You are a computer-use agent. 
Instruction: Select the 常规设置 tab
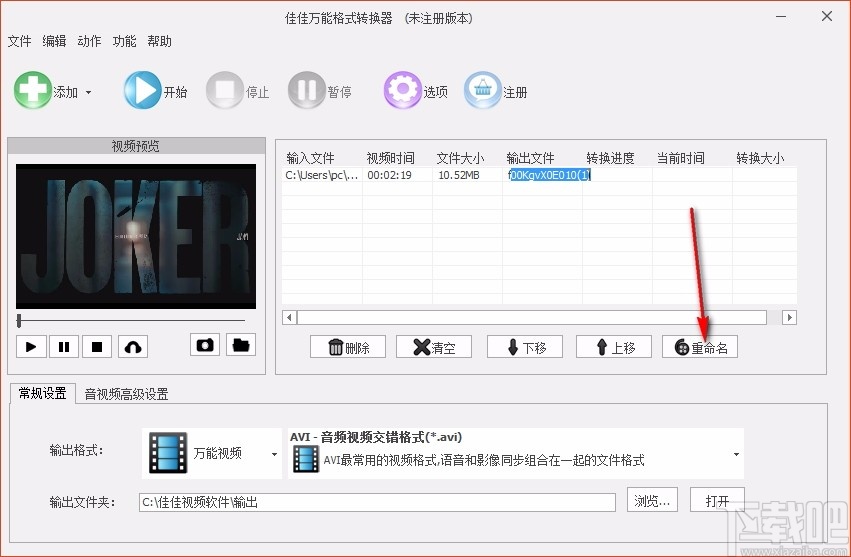pyautogui.click(x=42, y=393)
